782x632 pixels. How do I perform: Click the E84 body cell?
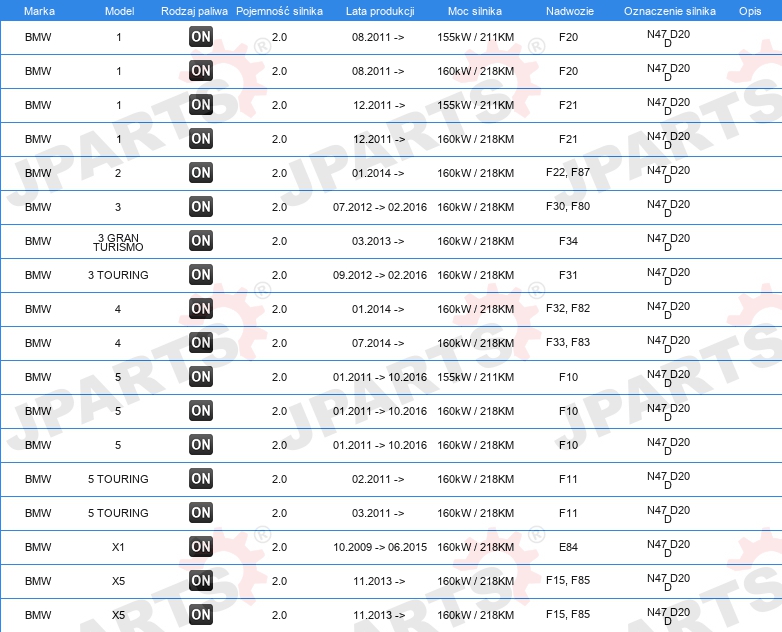click(568, 547)
